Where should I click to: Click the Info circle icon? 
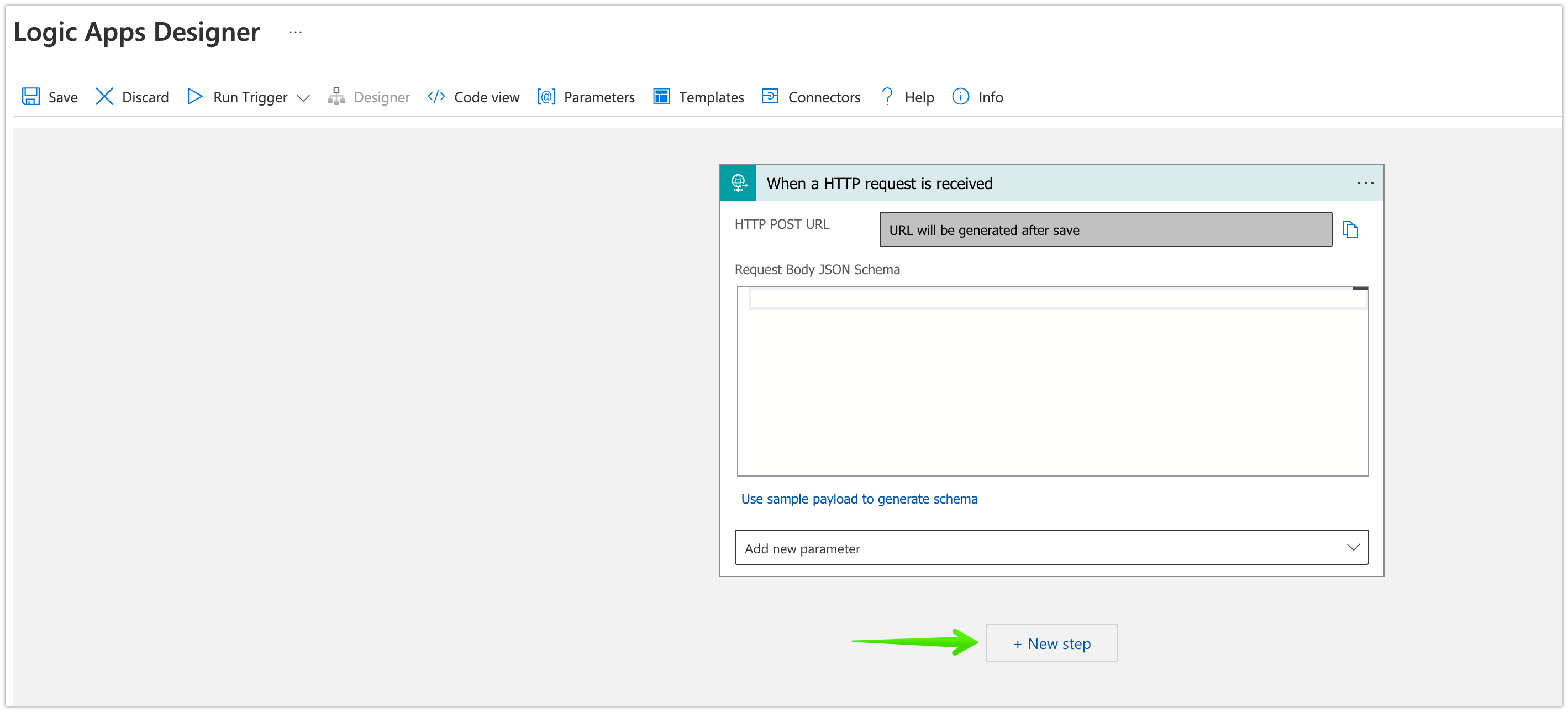coord(960,96)
